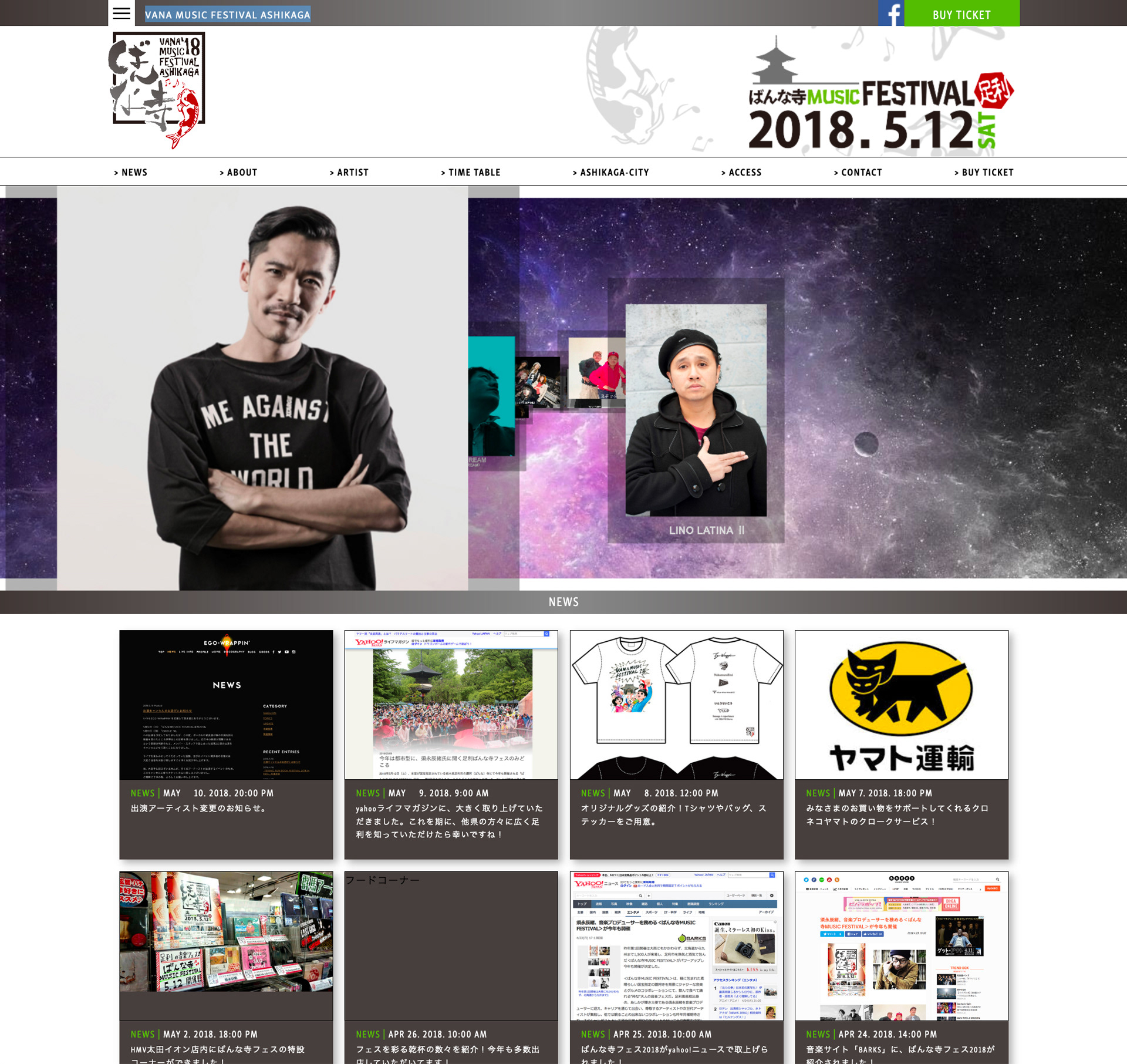The height and width of the screenshot is (1064, 1127).
Task: Open the hamburger menu icon
Action: click(122, 13)
